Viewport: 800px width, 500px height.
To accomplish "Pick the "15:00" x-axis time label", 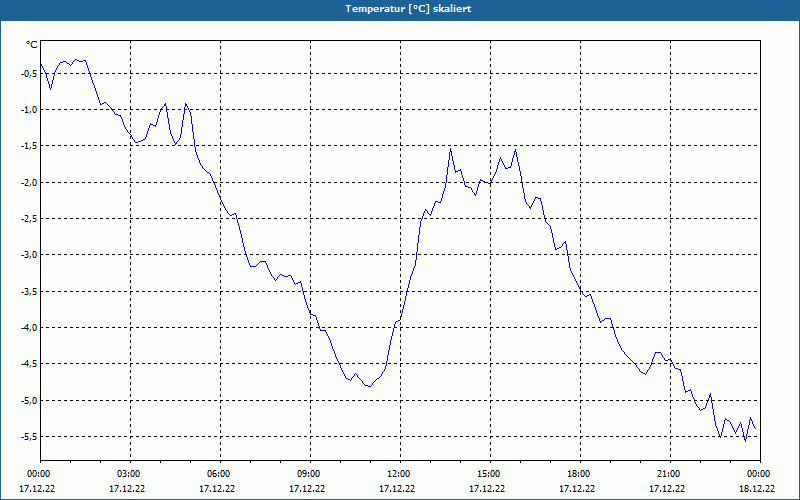I will pos(490,474).
